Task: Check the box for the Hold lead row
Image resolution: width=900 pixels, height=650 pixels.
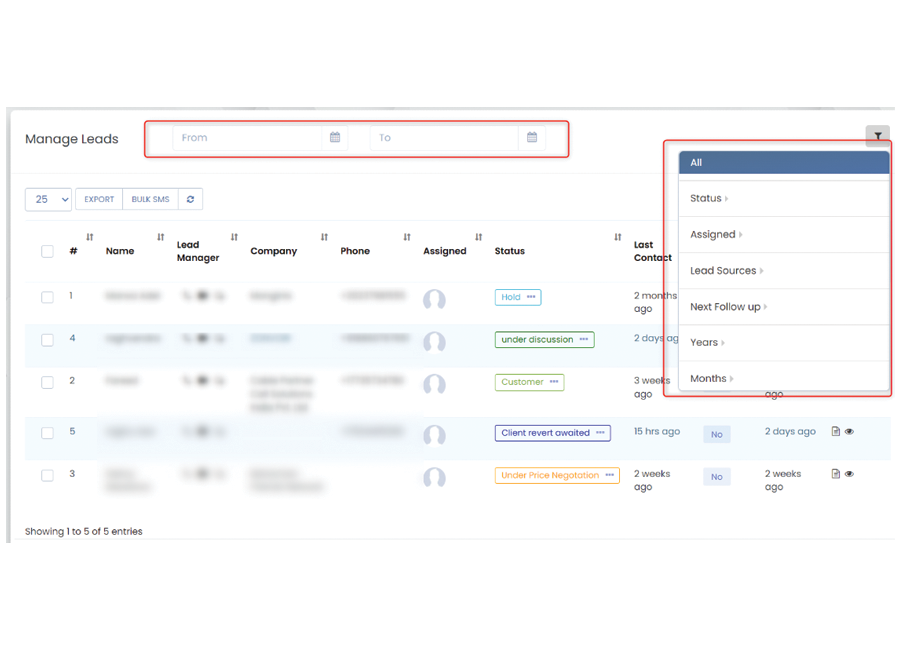Action: coord(47,297)
